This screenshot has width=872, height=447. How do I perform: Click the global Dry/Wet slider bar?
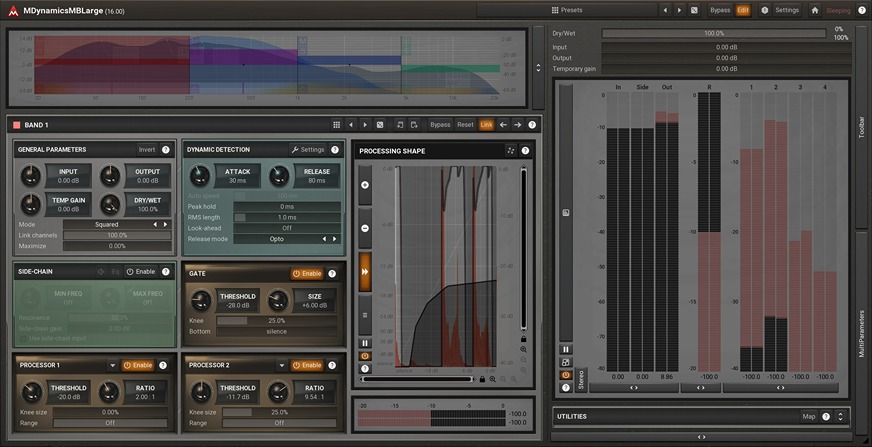tap(714, 33)
